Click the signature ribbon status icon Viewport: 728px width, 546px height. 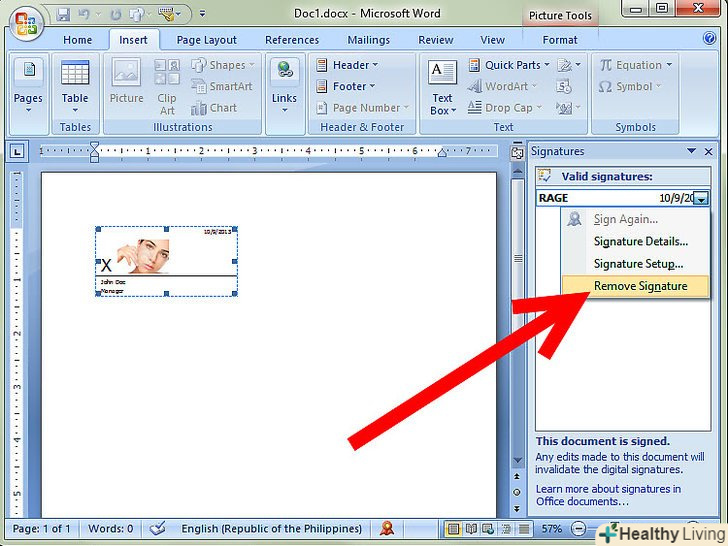(386, 528)
